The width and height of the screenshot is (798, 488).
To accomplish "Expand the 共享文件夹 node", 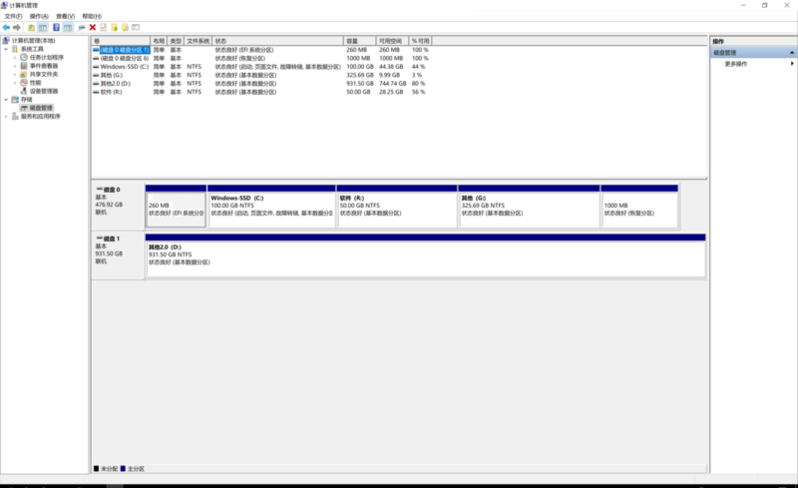I will [x=15, y=74].
